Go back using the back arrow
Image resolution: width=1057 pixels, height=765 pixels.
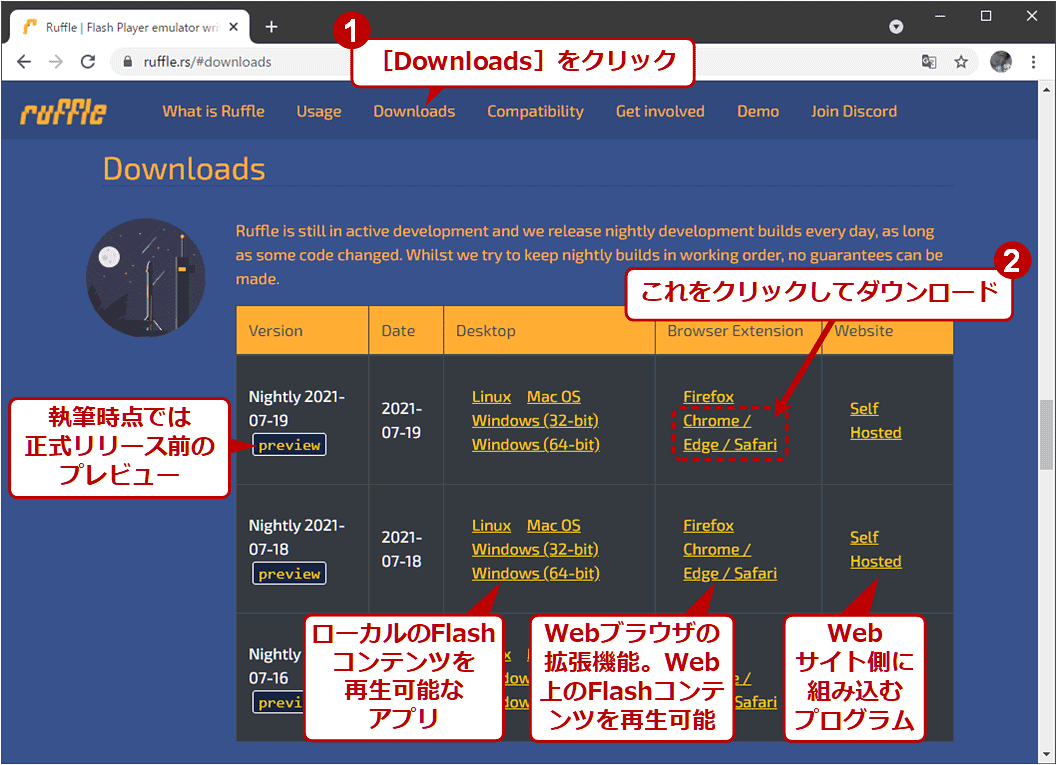(x=25, y=62)
